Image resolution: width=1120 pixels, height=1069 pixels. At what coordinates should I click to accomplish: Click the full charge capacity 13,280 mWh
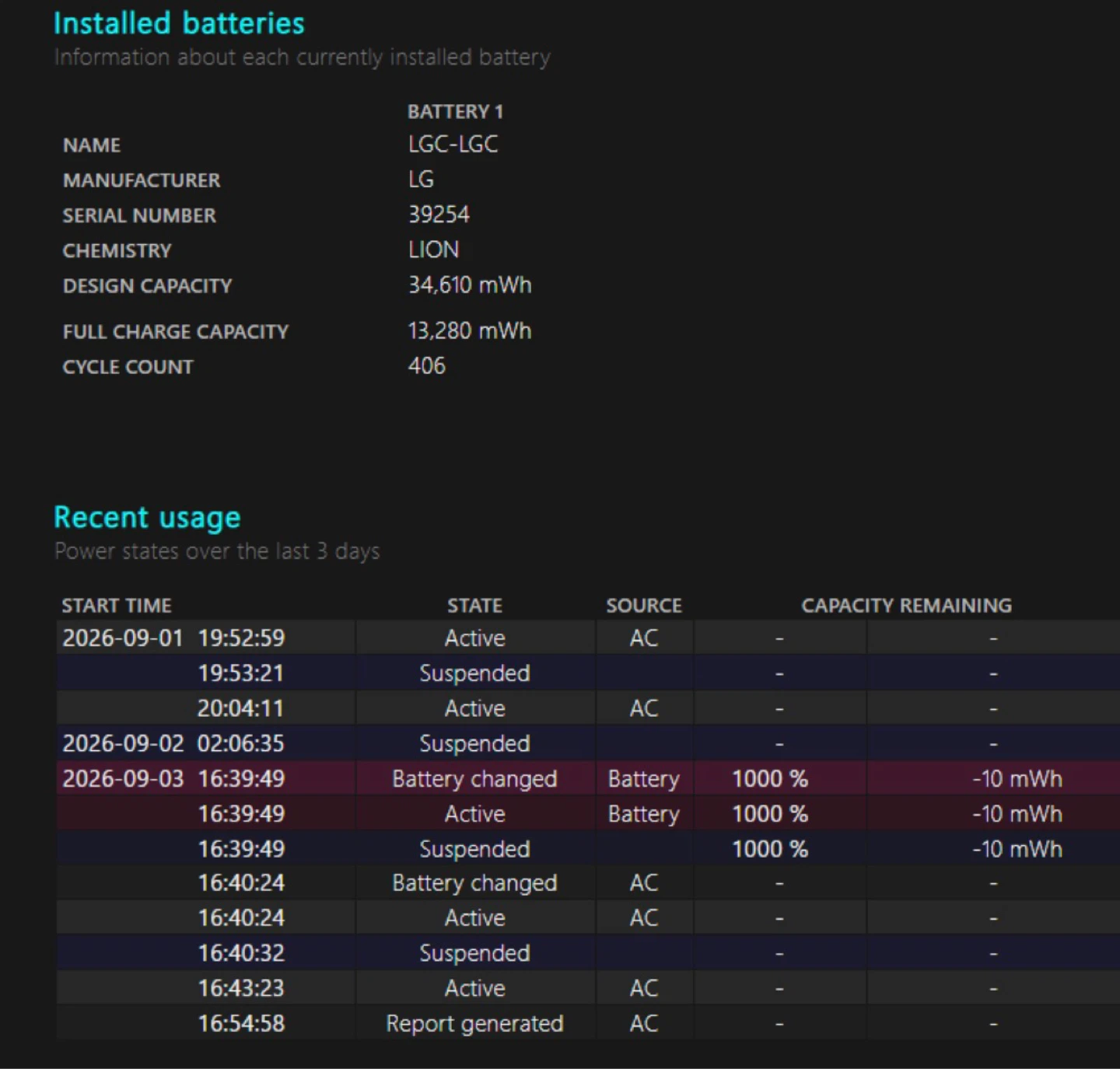click(x=470, y=330)
